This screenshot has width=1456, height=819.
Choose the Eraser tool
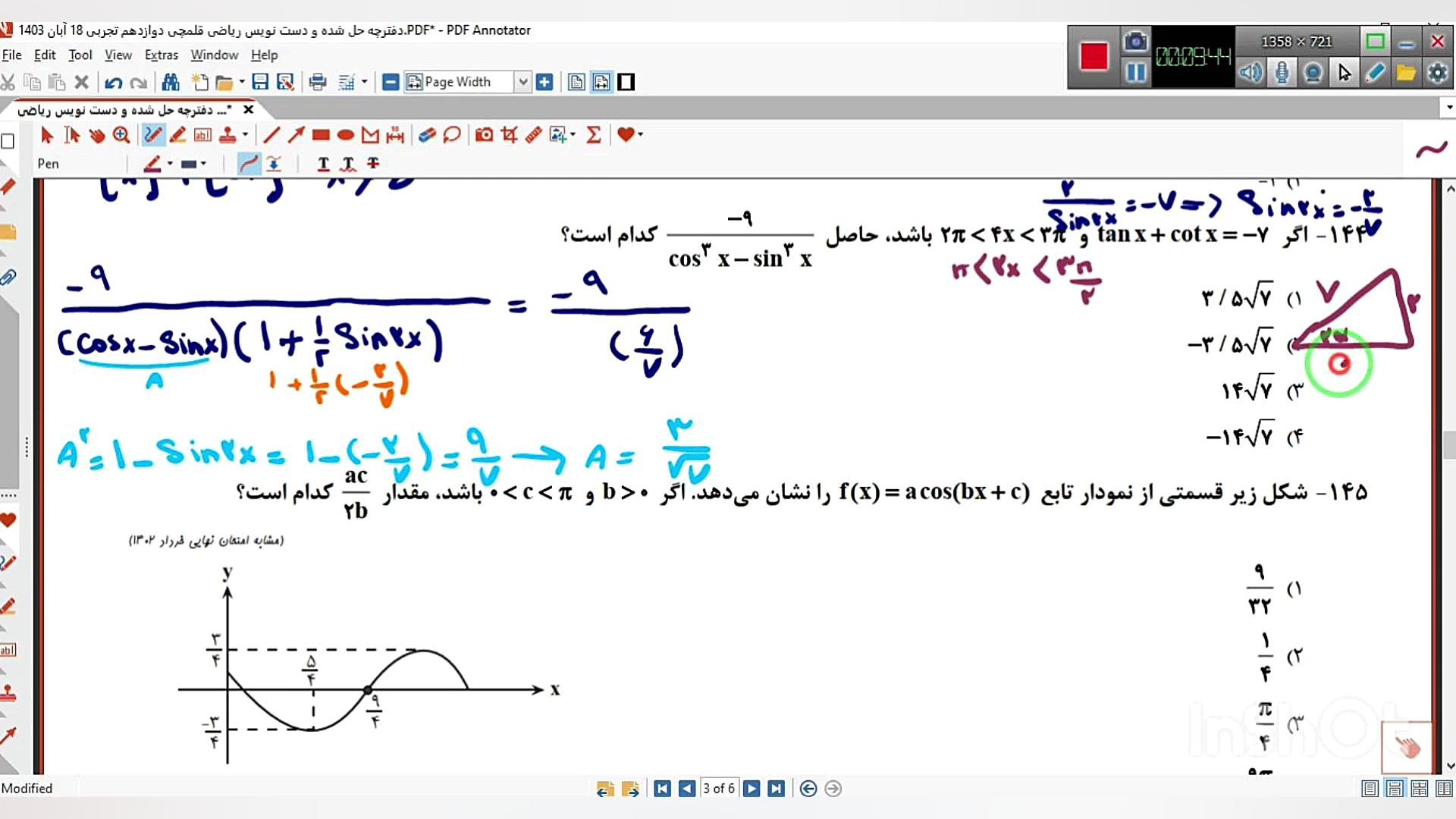point(427,135)
